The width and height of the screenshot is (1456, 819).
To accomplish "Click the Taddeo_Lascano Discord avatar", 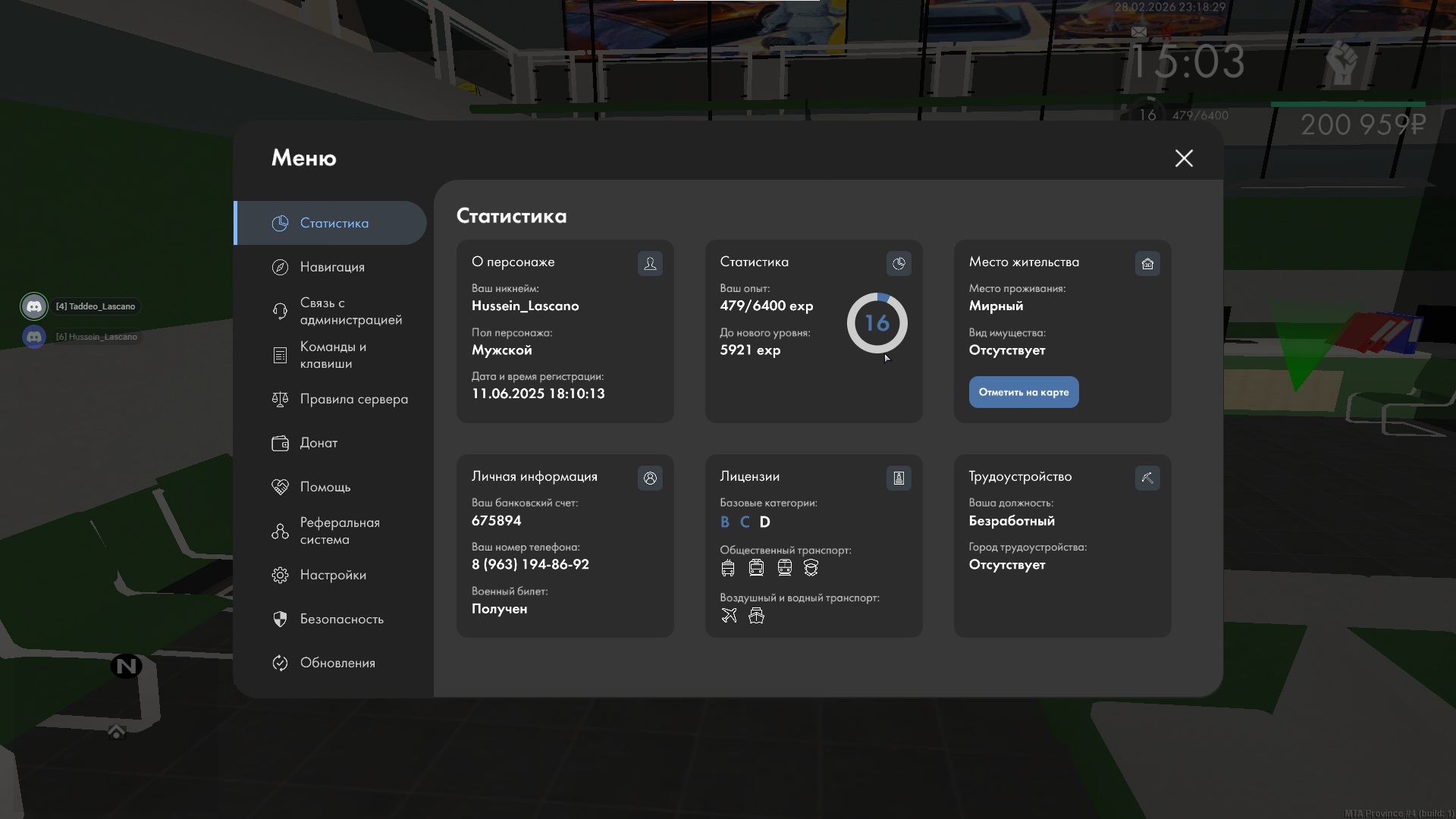I will [x=34, y=306].
